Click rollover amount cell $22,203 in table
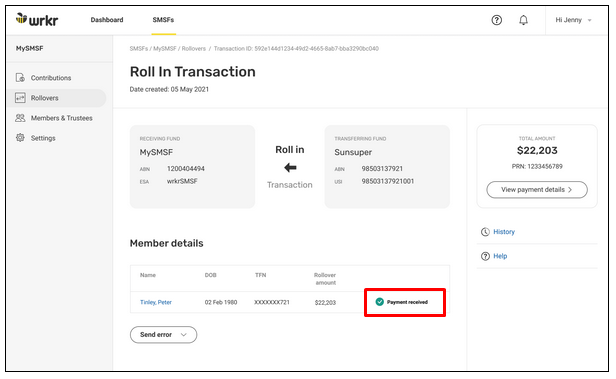Image resolution: width=616 pixels, height=379 pixels. 325,302
